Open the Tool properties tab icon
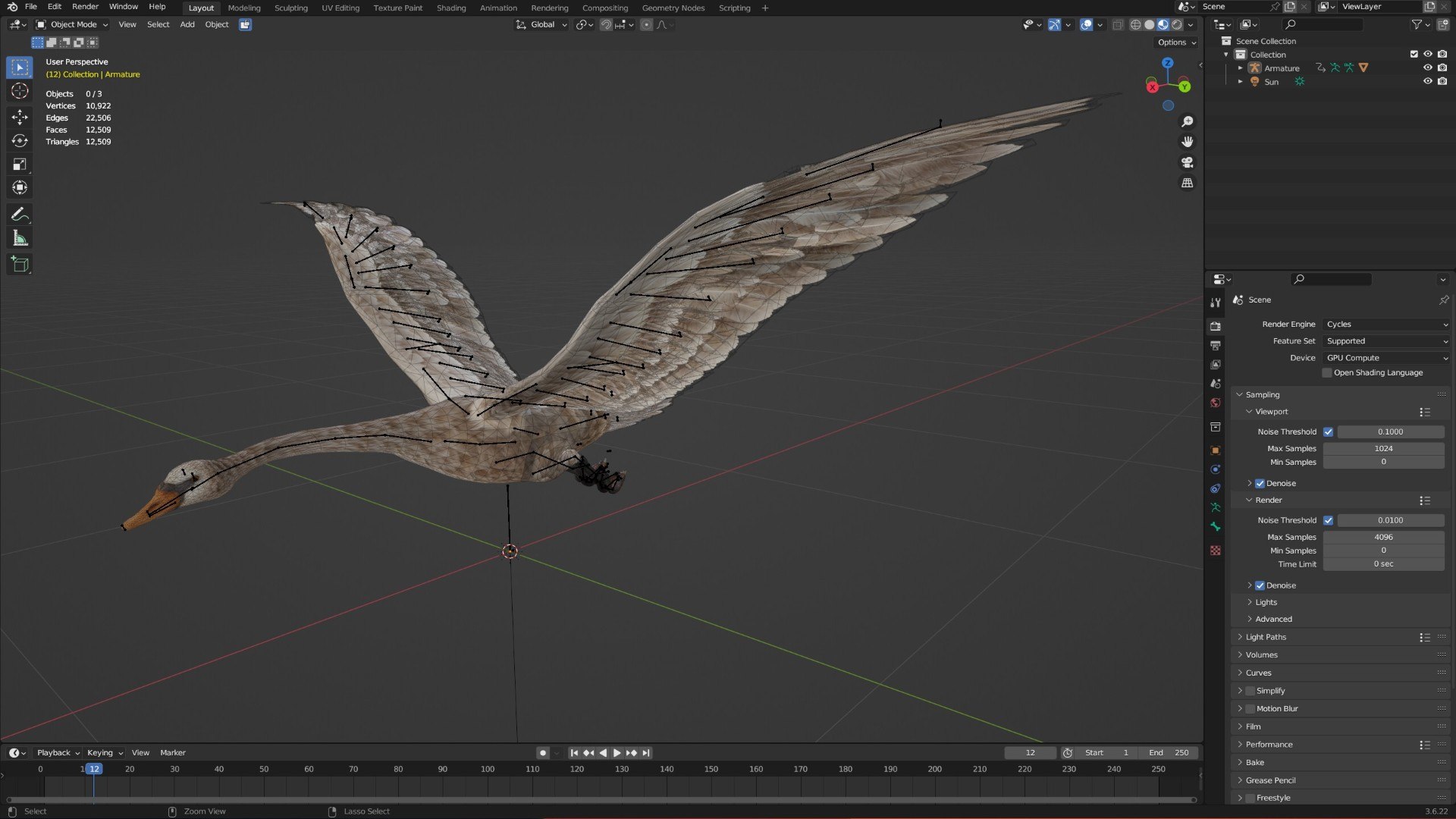Image resolution: width=1456 pixels, height=819 pixels. 1216,303
